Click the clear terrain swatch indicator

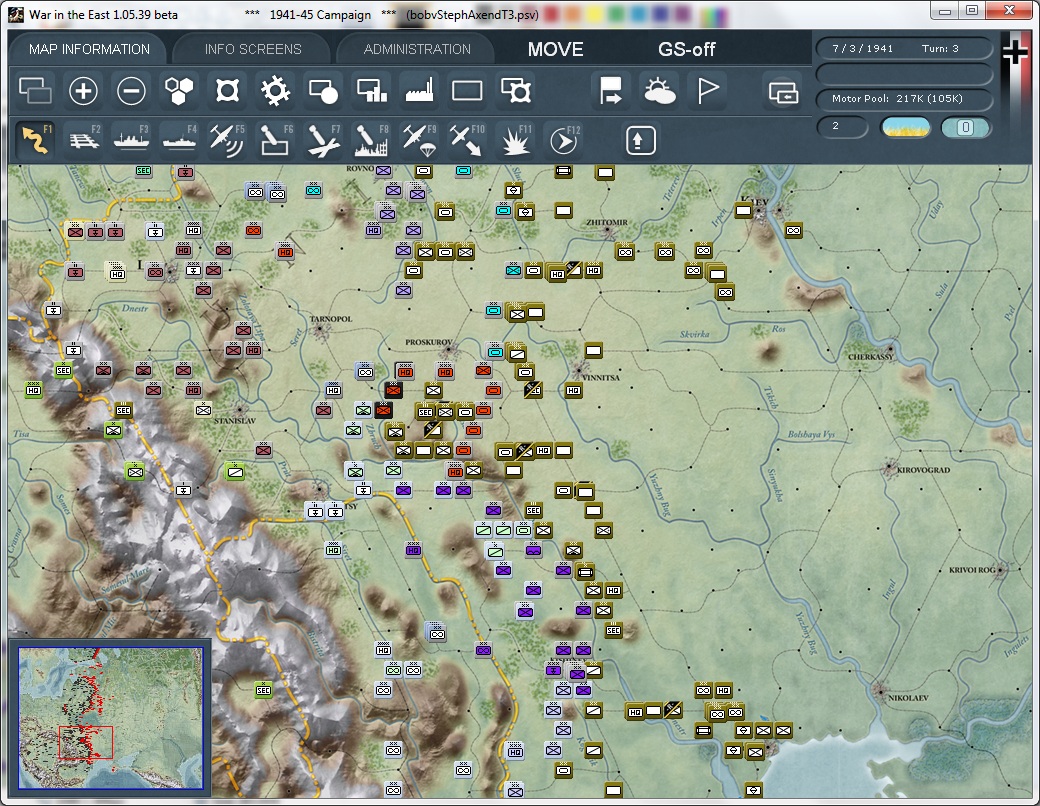pyautogui.click(x=905, y=127)
